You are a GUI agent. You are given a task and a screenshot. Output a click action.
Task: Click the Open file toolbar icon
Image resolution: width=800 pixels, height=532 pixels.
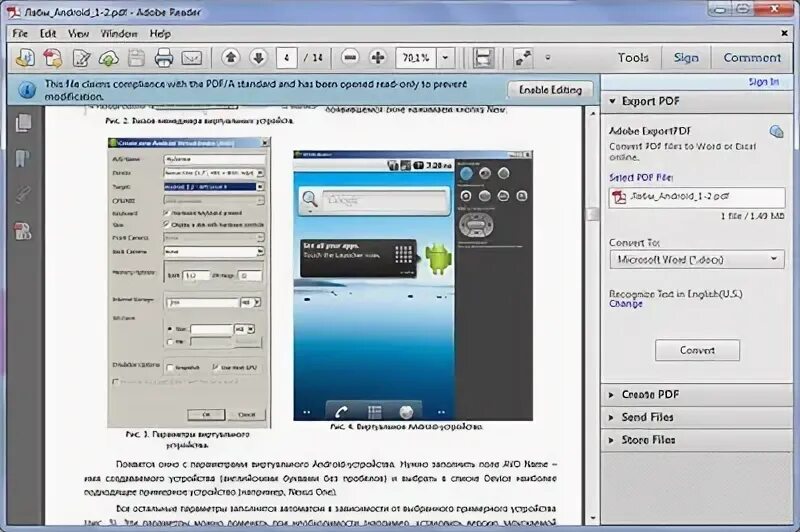point(25,58)
